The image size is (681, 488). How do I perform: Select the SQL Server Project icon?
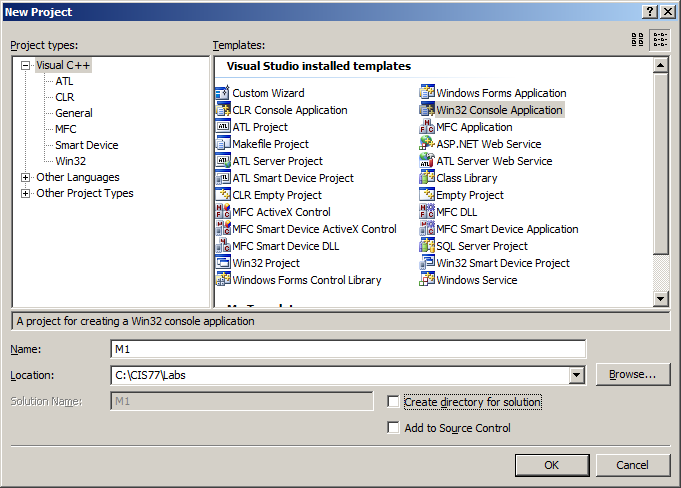tap(427, 246)
